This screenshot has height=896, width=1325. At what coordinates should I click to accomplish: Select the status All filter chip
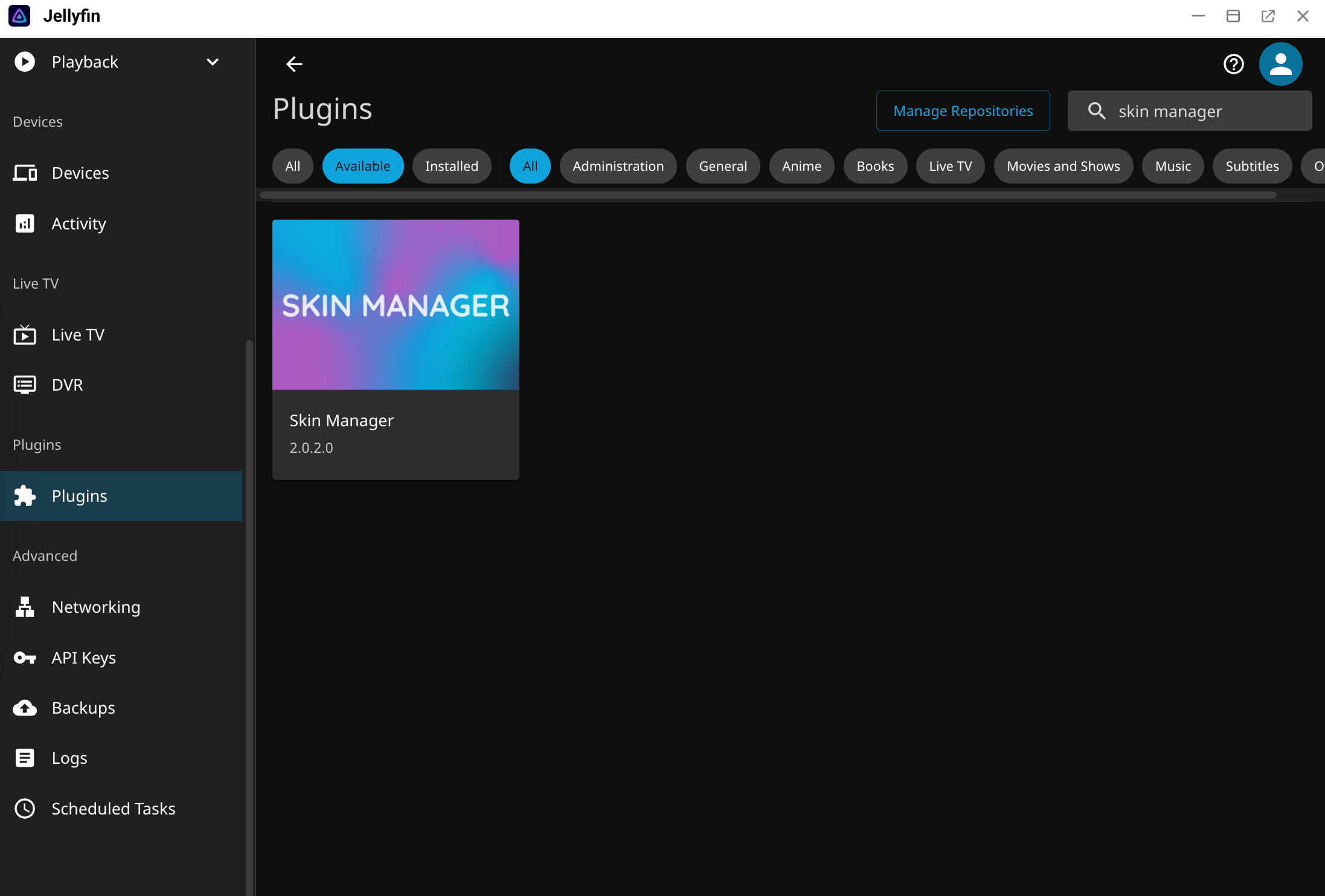[293, 166]
